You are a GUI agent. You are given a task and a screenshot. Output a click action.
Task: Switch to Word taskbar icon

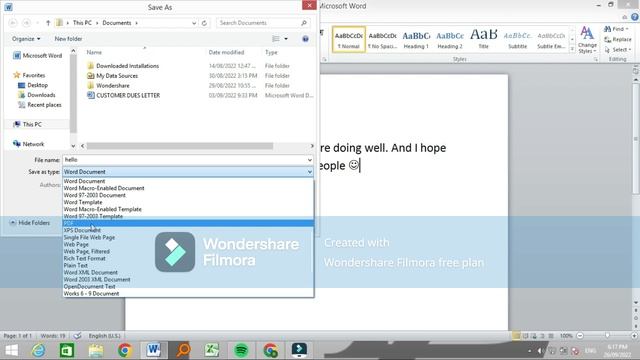point(153,350)
